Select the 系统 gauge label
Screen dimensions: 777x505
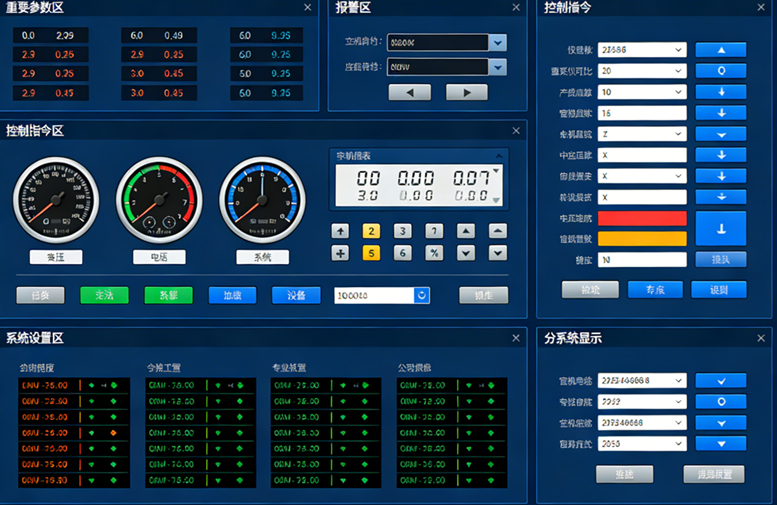click(x=262, y=257)
